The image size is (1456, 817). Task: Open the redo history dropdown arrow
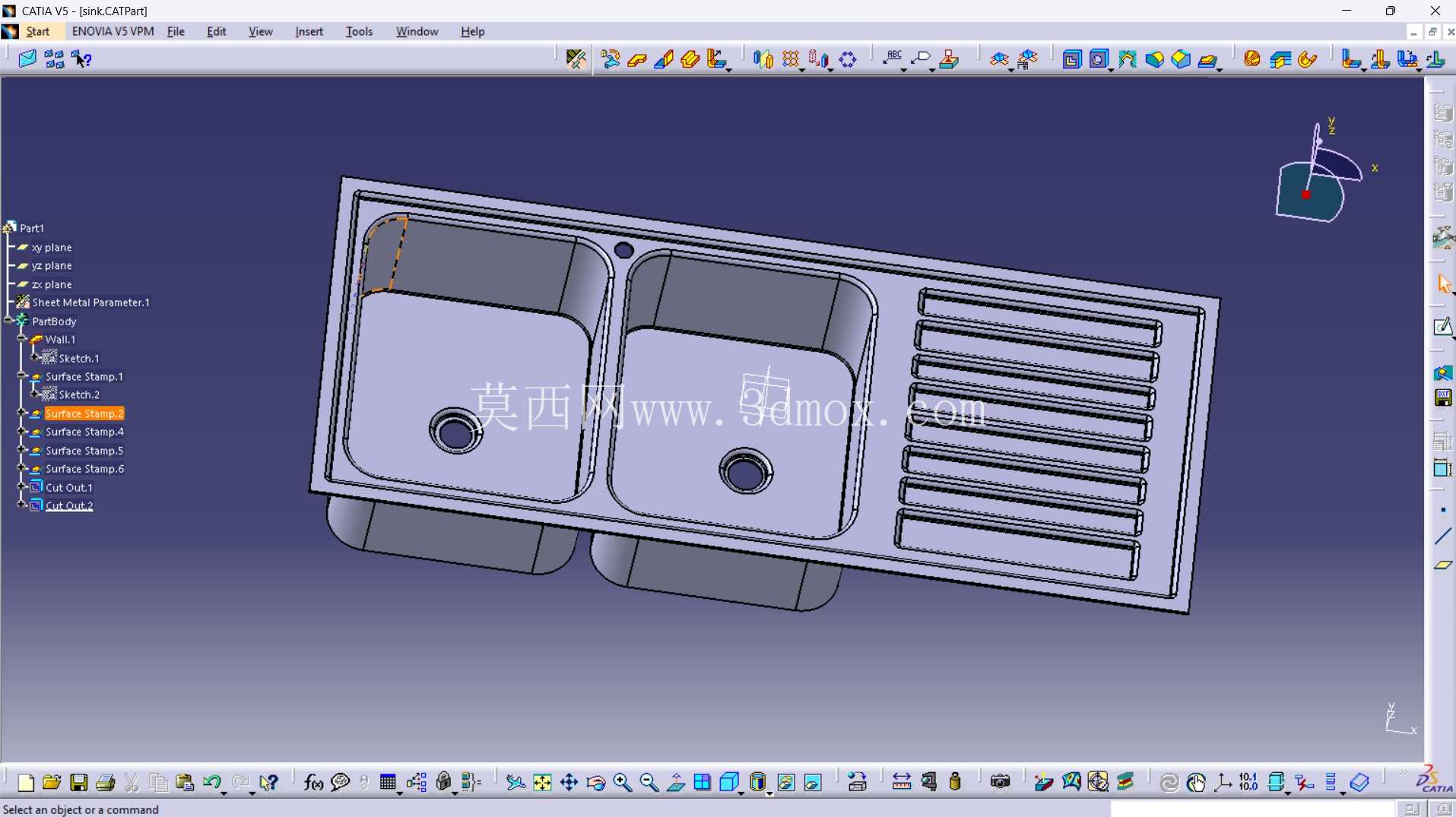click(x=252, y=793)
